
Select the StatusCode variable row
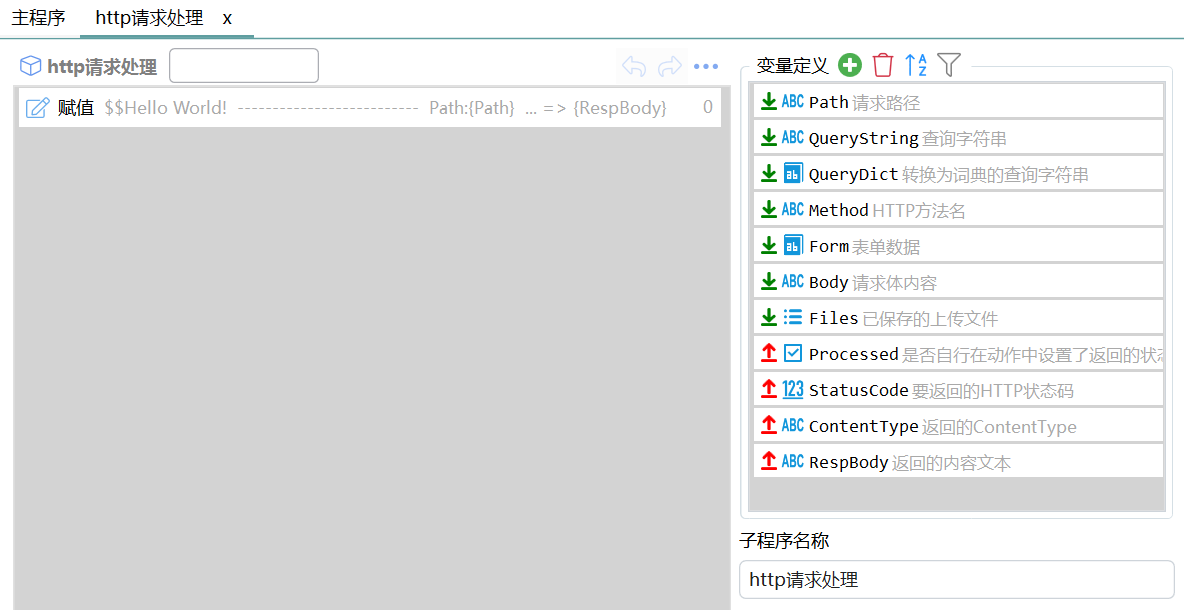coord(958,390)
